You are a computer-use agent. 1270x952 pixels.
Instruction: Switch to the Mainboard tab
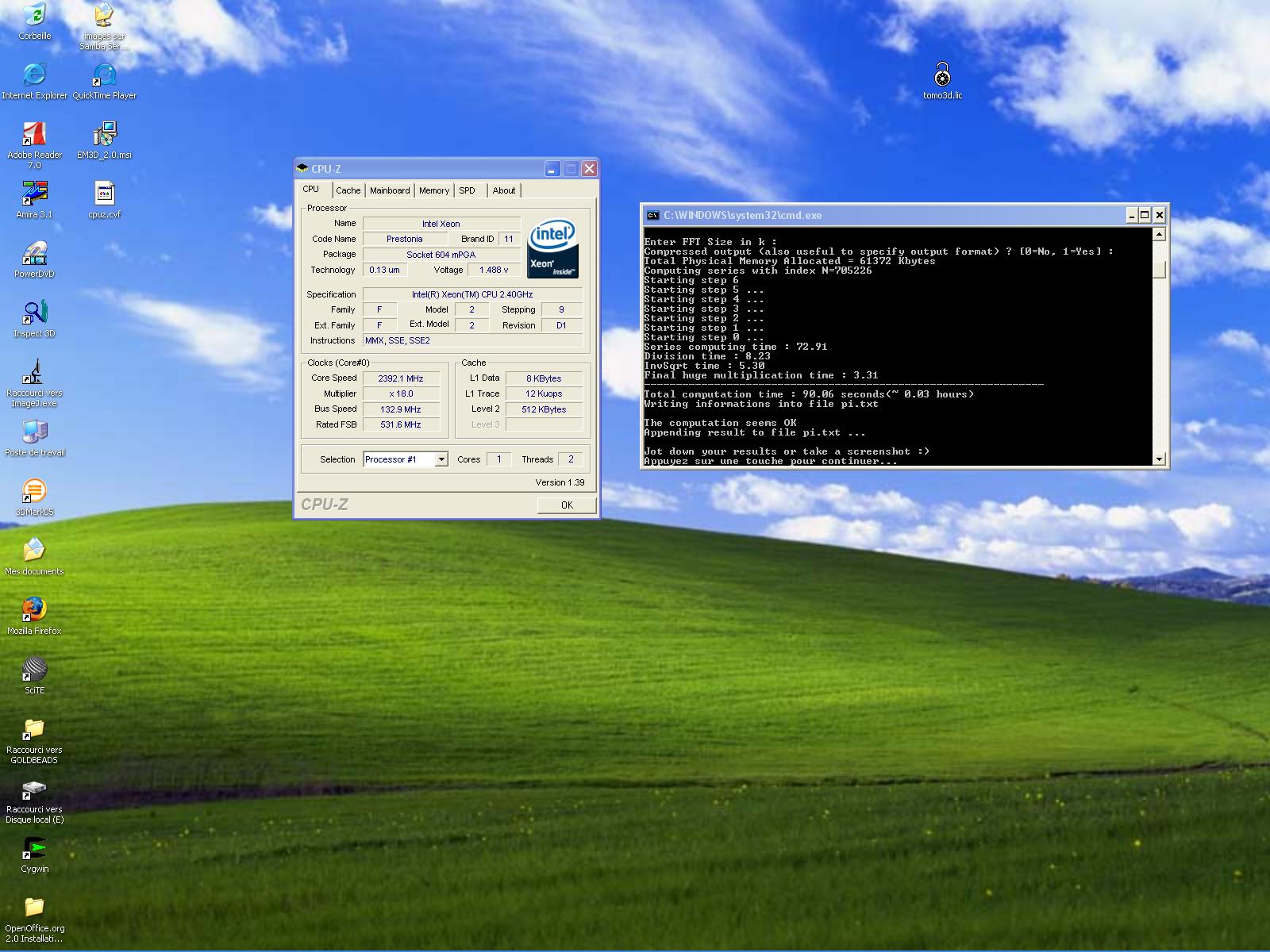coord(390,190)
